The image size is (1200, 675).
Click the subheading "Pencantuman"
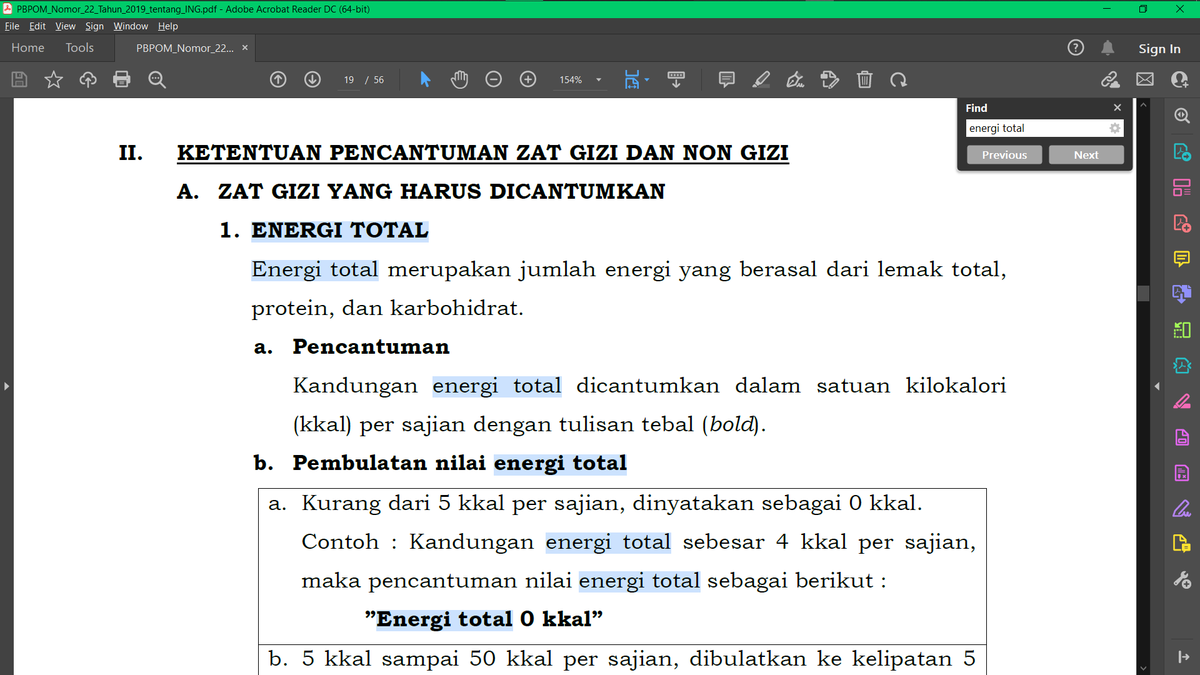(x=371, y=347)
